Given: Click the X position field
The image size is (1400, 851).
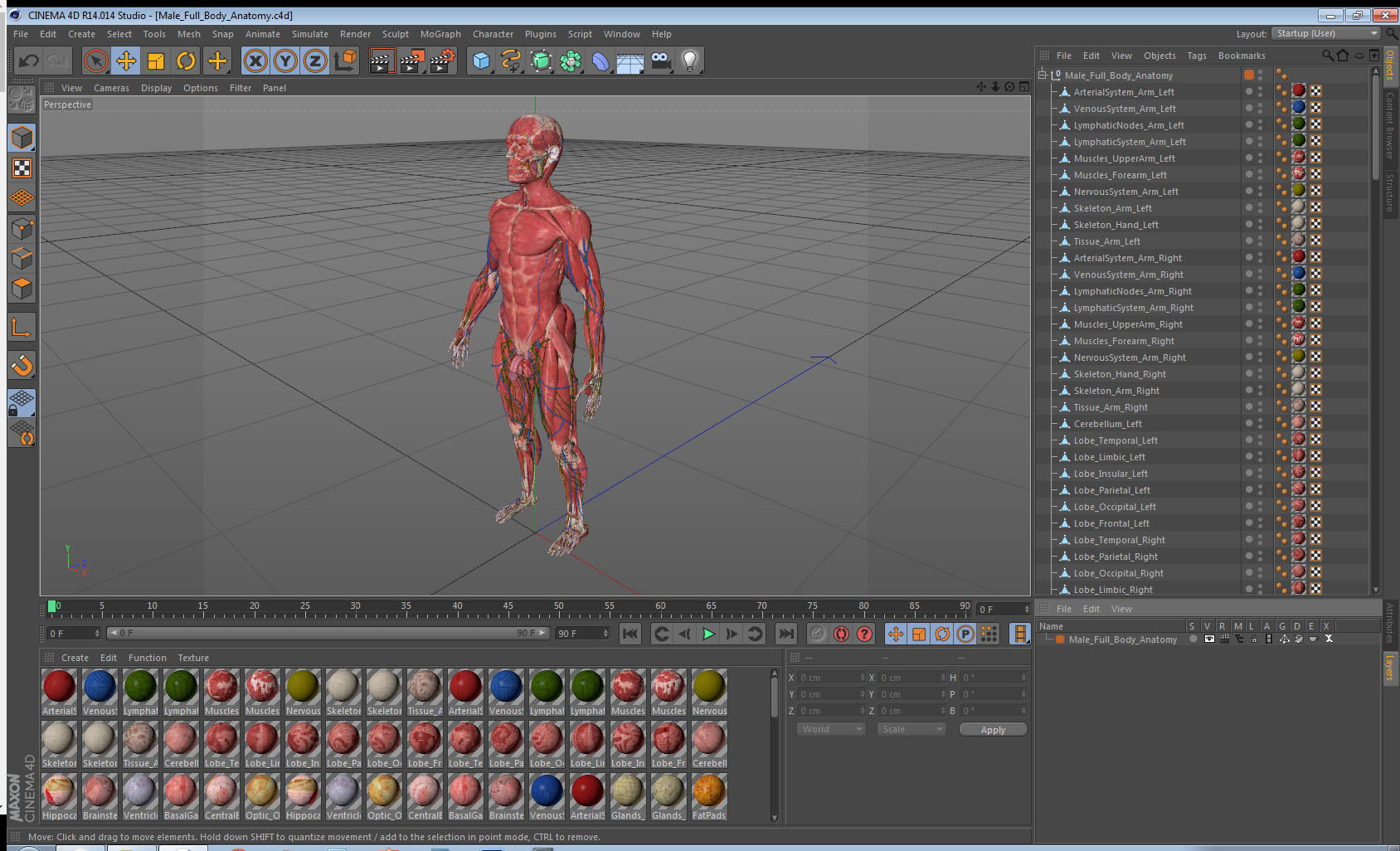Looking at the screenshot, I should (x=830, y=678).
